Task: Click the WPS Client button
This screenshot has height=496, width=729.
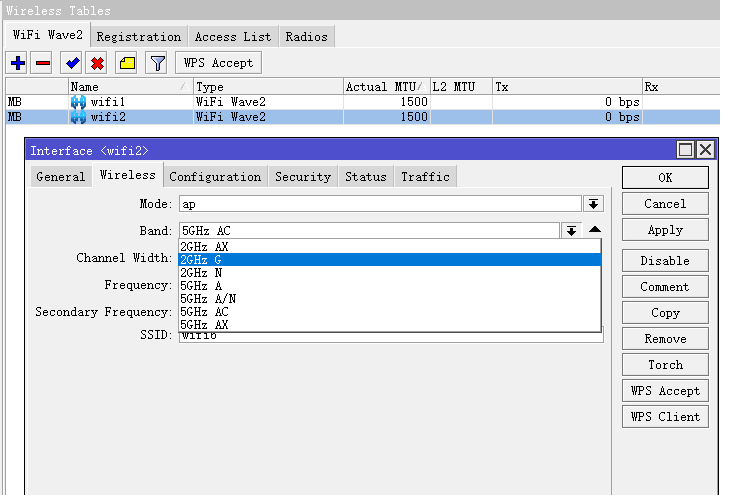Action: click(665, 417)
